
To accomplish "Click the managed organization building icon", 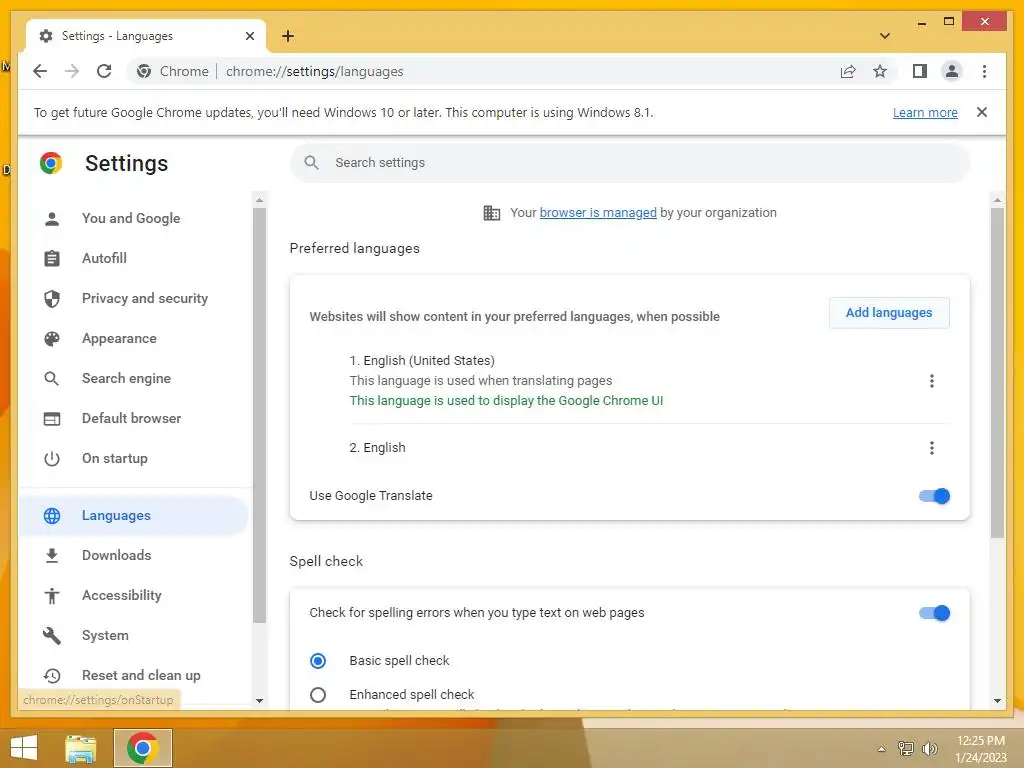I will pyautogui.click(x=491, y=213).
